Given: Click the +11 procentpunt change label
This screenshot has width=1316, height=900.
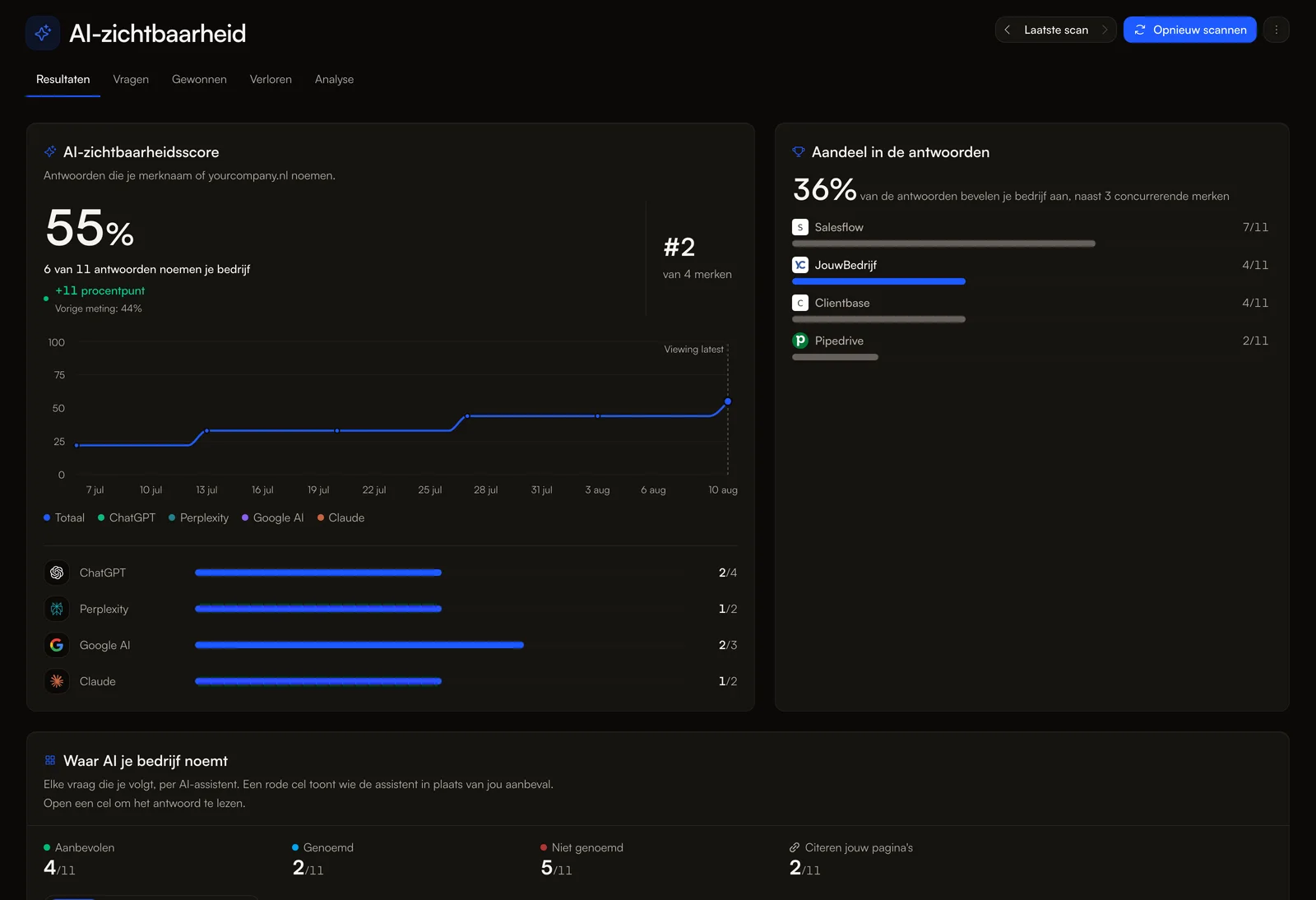Looking at the screenshot, I should point(100,290).
